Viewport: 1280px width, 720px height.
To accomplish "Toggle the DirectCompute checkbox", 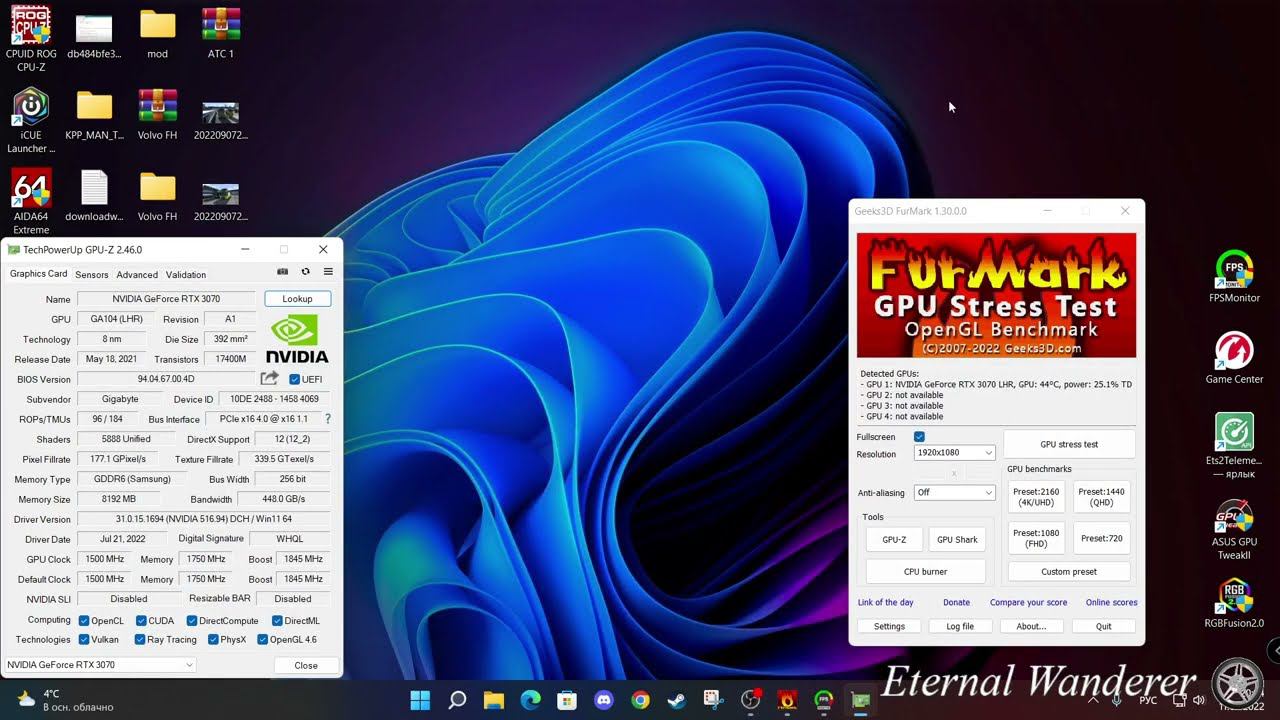I will coord(191,620).
